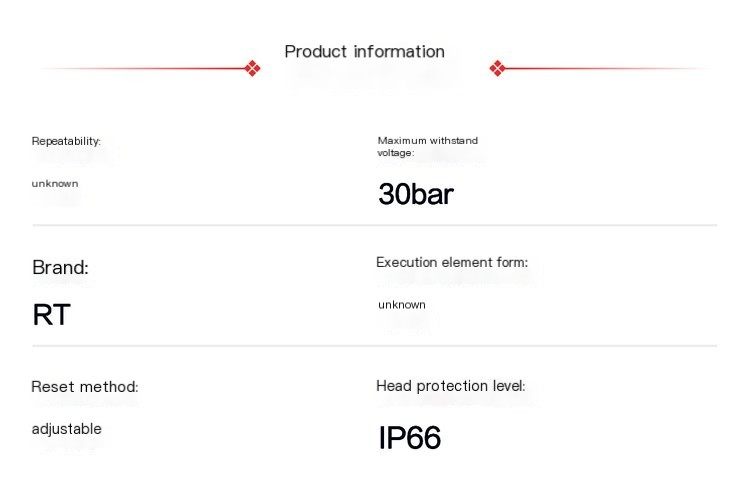Click the right red diamond ornament
The height and width of the screenshot is (492, 750).
coord(497,68)
